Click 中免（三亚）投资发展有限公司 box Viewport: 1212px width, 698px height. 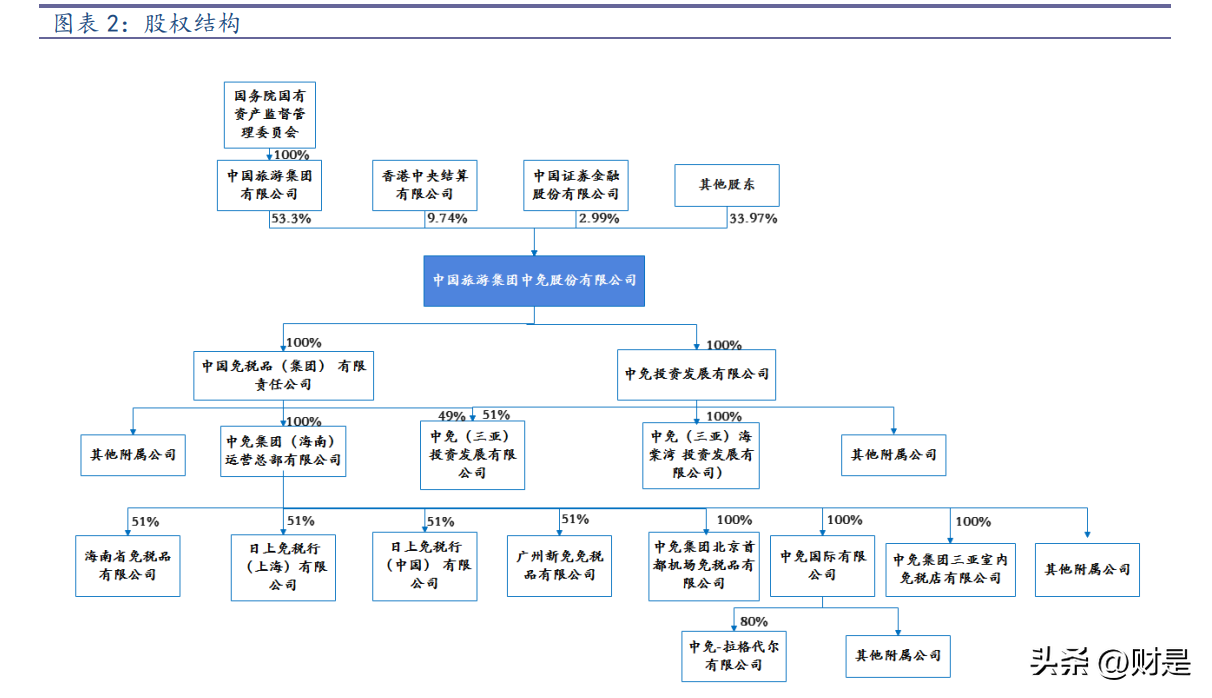472,454
